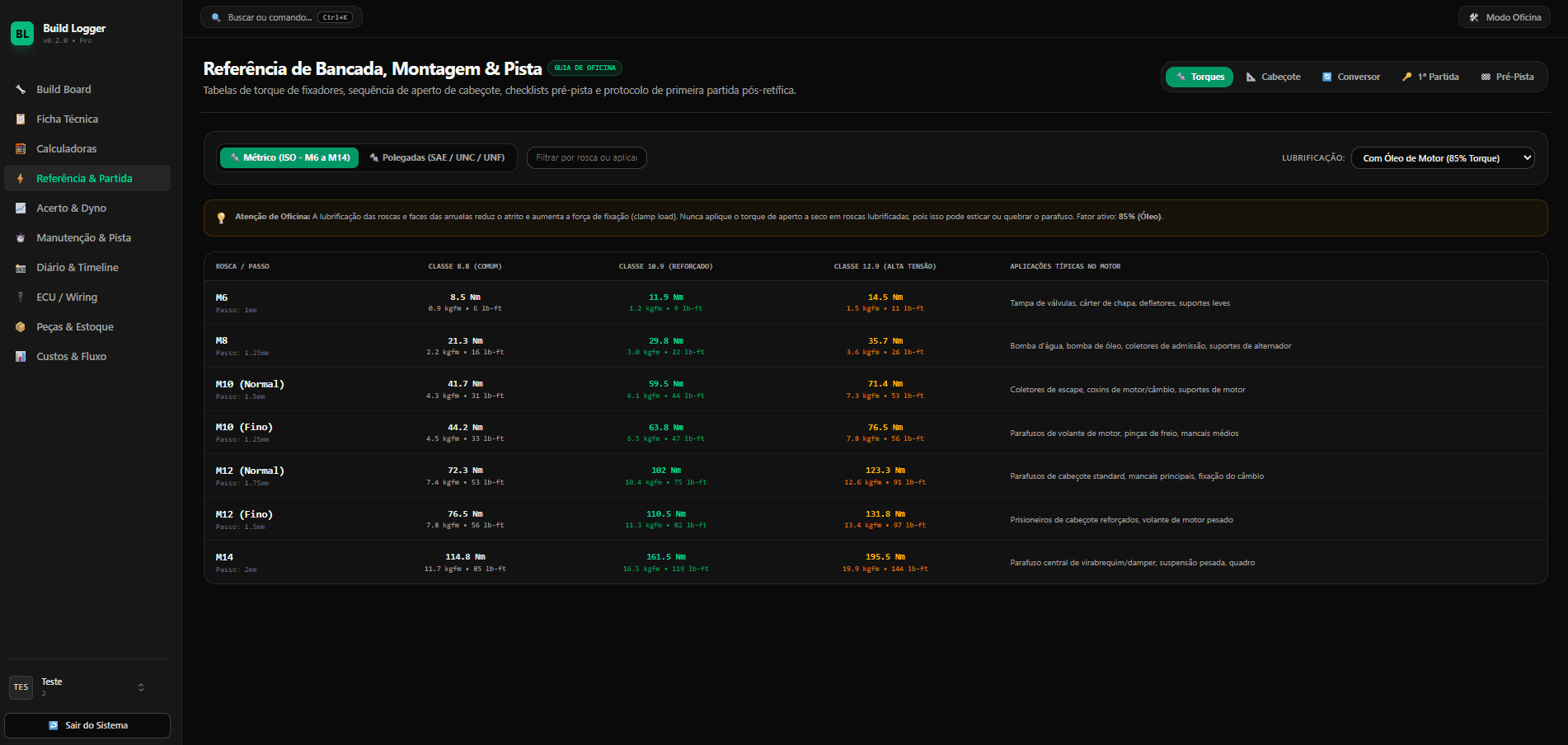
Task: Open the Torques tab
Action: point(1199,77)
